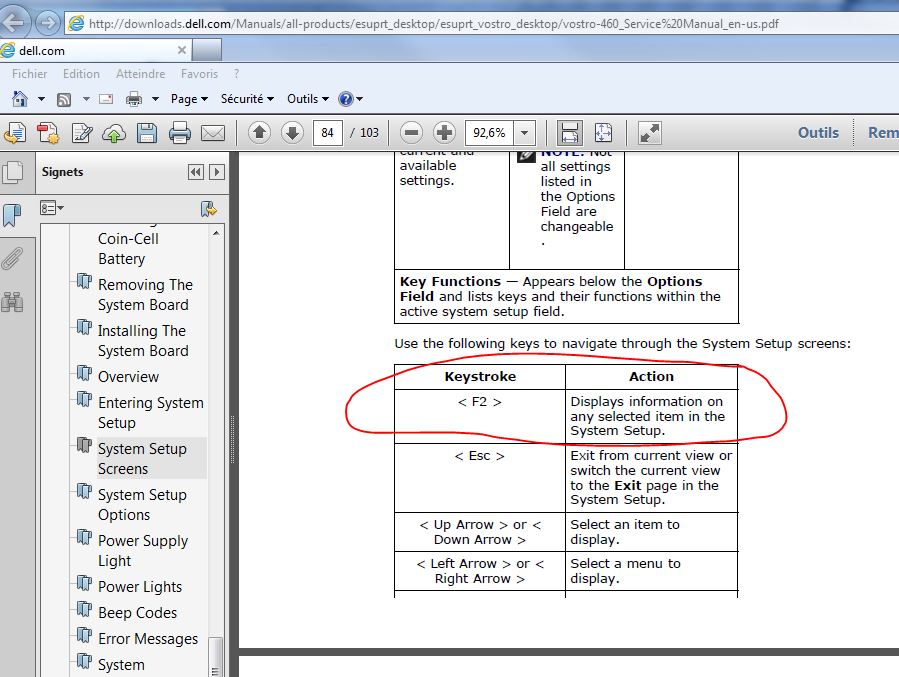Zoom out with the minus button

(x=411, y=133)
